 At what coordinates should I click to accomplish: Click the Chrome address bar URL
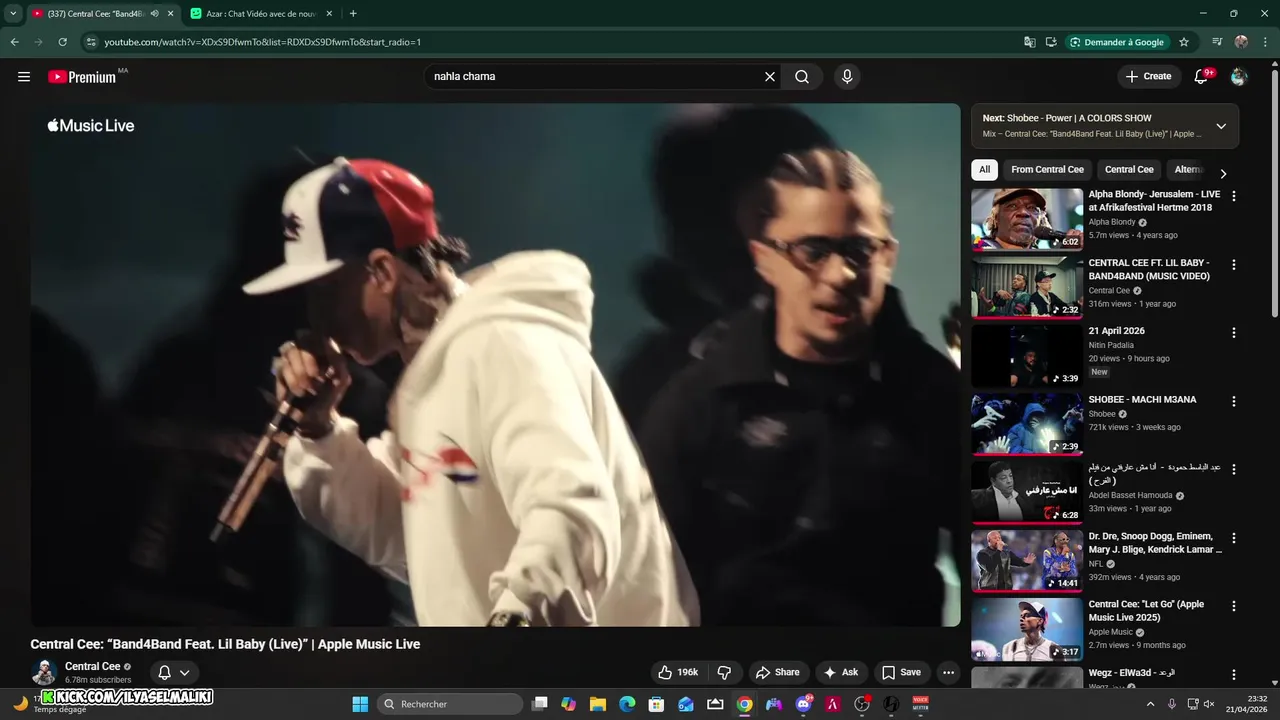[262, 42]
